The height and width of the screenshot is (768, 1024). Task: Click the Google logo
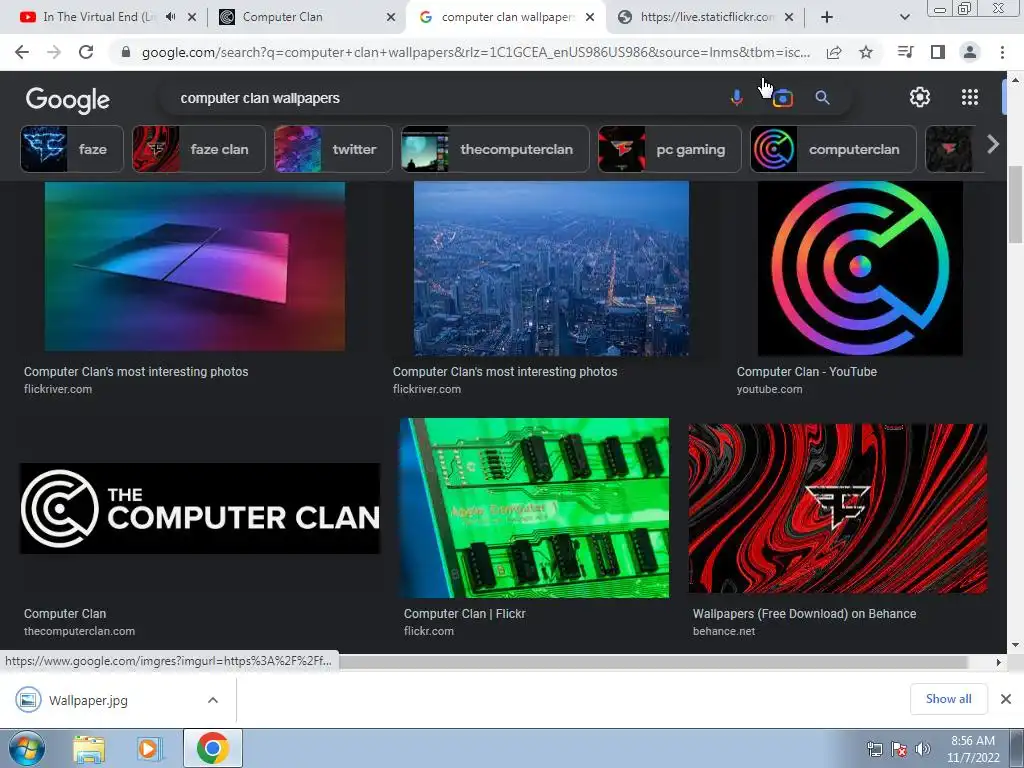[x=68, y=100]
